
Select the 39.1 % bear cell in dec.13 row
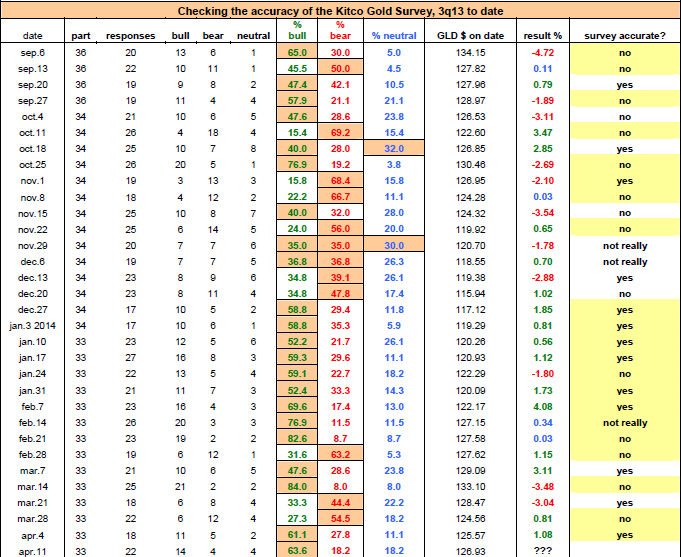tap(340, 278)
